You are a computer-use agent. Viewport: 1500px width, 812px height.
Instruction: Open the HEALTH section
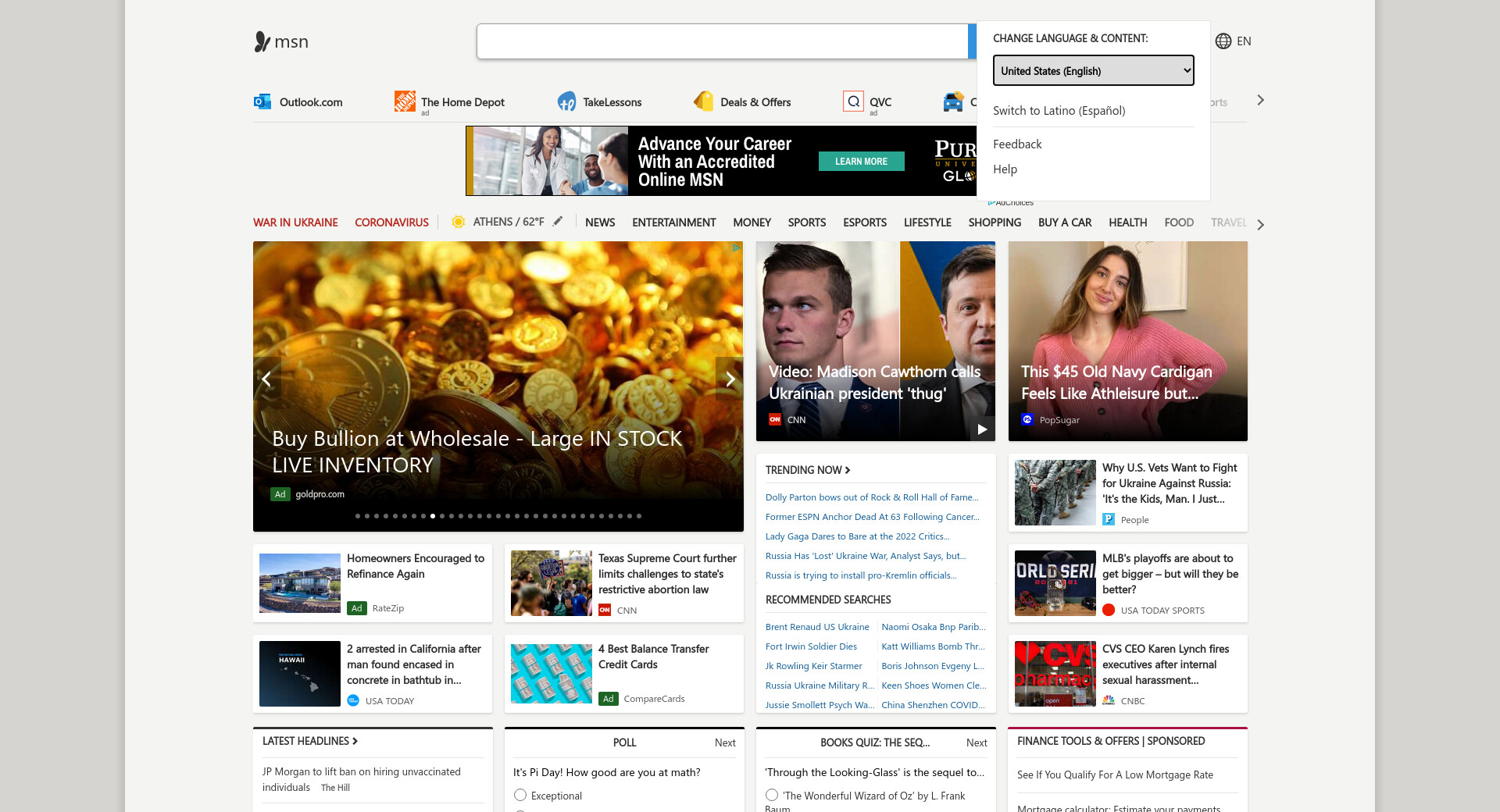(1128, 223)
